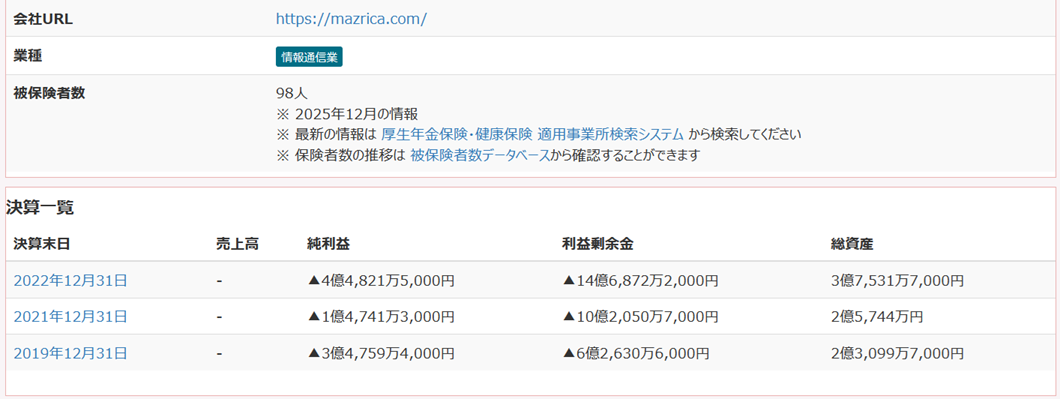
Task: Select total assets 3億7,531万7,000円
Action: tap(898, 280)
